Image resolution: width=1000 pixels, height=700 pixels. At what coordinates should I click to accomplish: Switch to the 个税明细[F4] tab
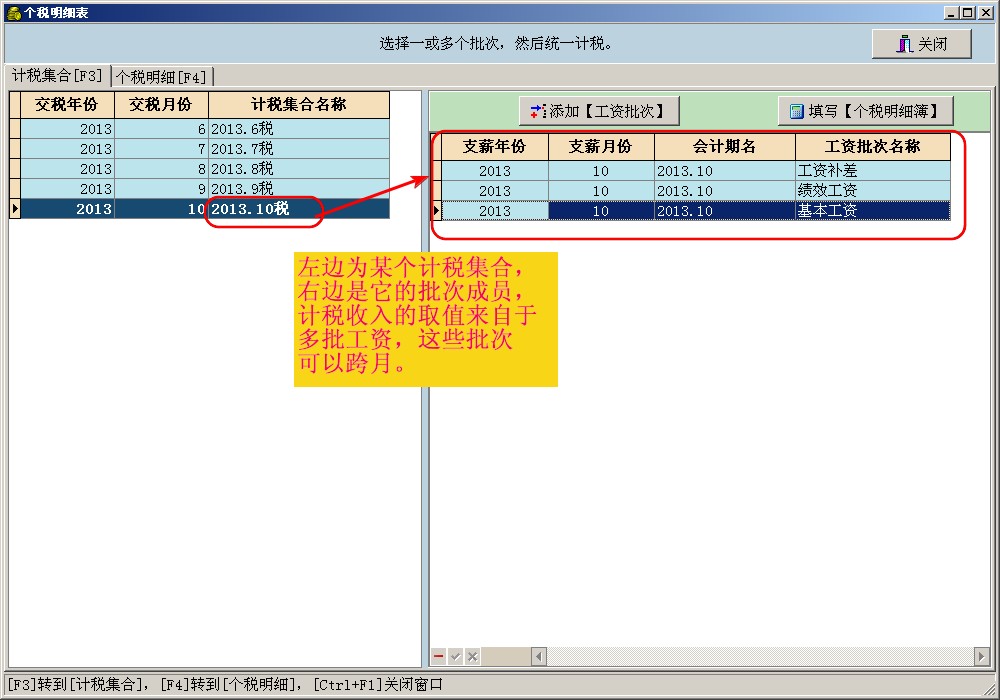pyautogui.click(x=161, y=77)
